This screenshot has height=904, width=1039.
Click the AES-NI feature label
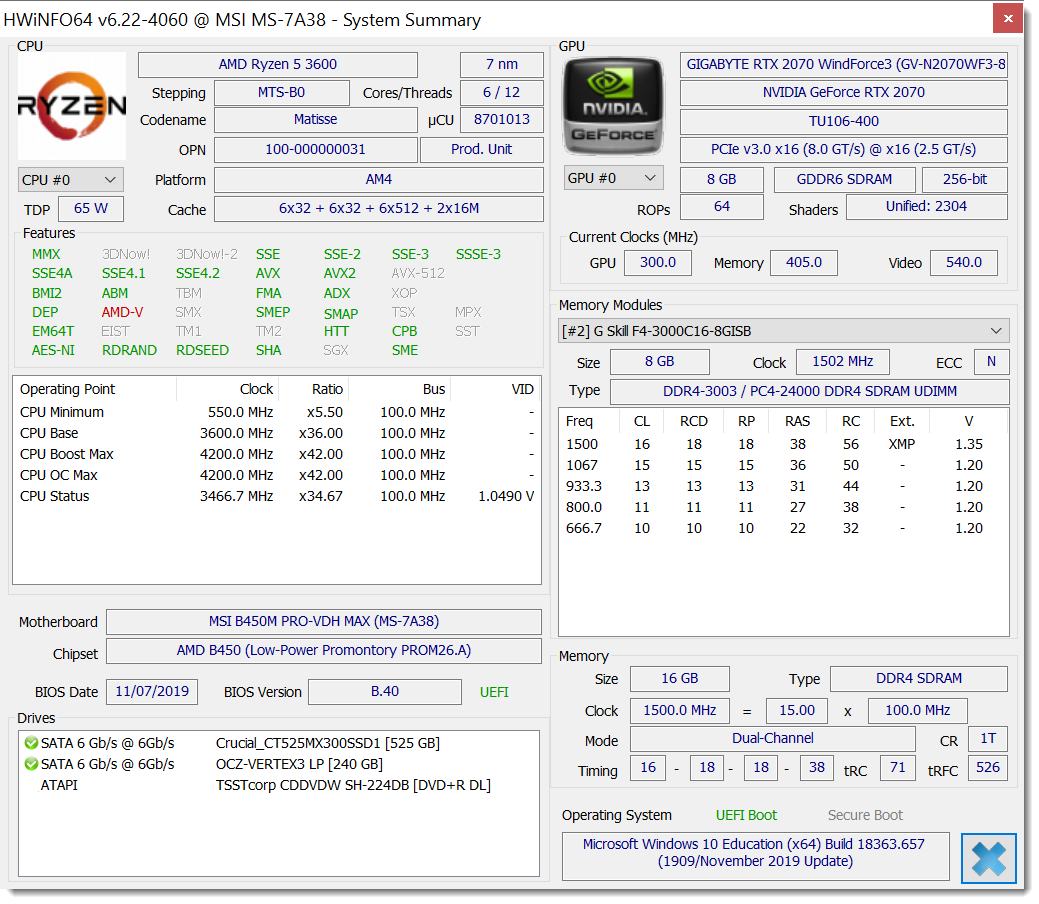53,351
